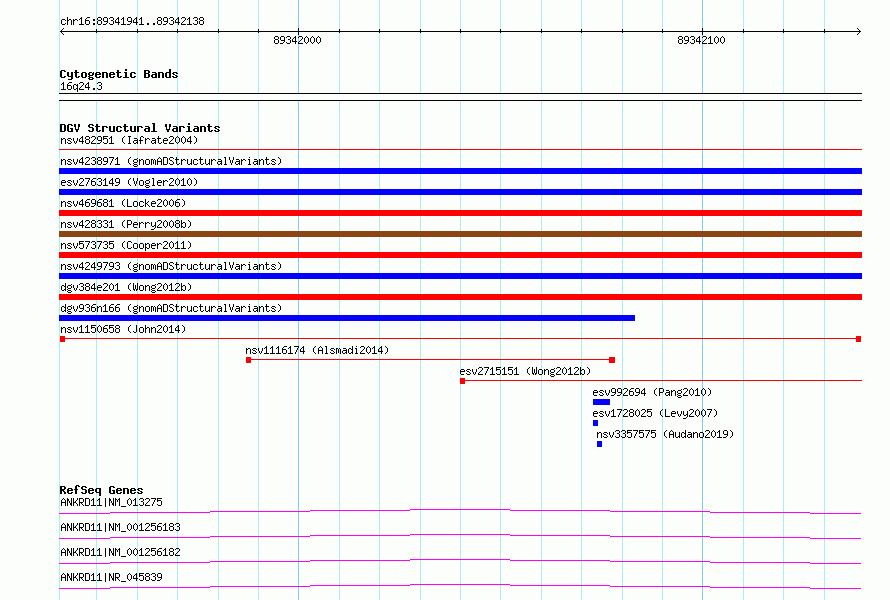Open nsv573735 (Cooper2011) label
This screenshot has width=890, height=600.
pos(126,245)
